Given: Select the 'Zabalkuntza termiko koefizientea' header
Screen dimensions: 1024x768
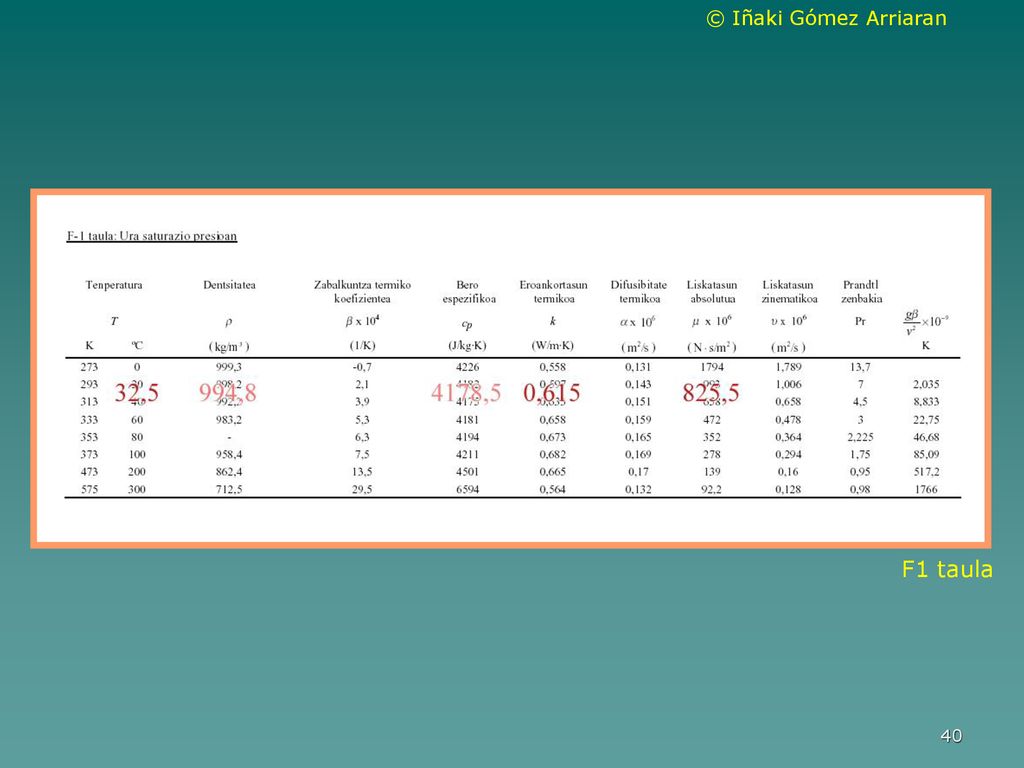Looking at the screenshot, I should click(x=362, y=291).
